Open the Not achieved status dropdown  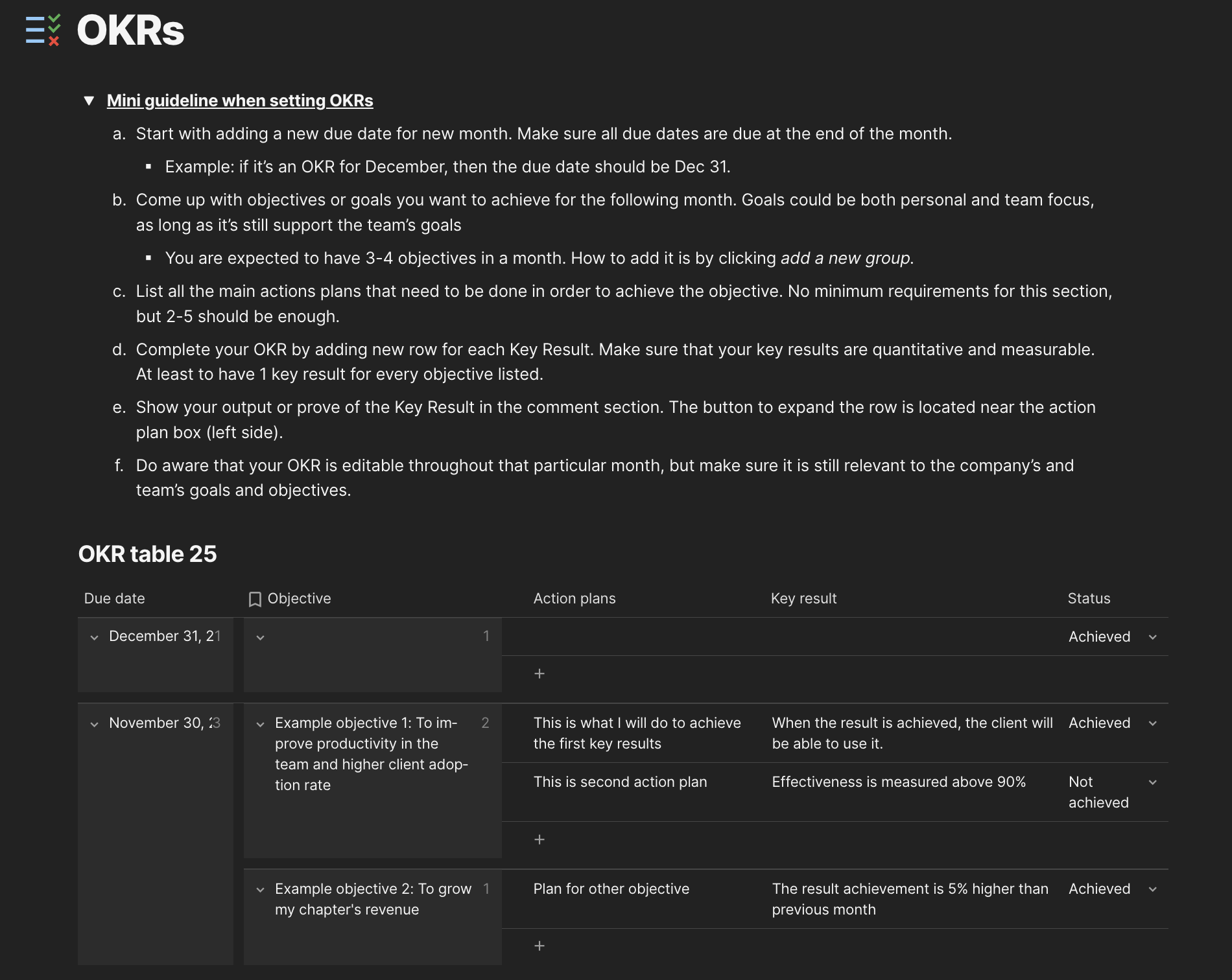[1153, 782]
